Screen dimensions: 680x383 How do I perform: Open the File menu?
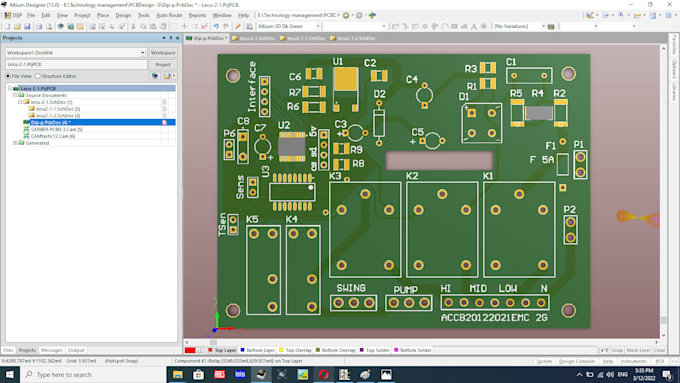[31, 15]
